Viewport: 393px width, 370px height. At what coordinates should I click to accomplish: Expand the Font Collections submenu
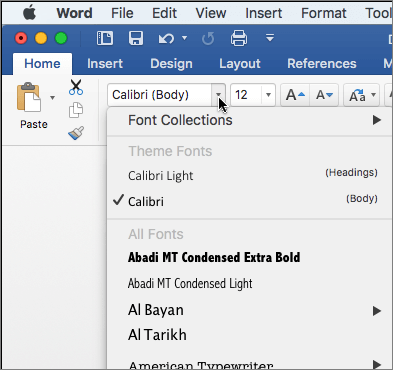tap(250, 120)
